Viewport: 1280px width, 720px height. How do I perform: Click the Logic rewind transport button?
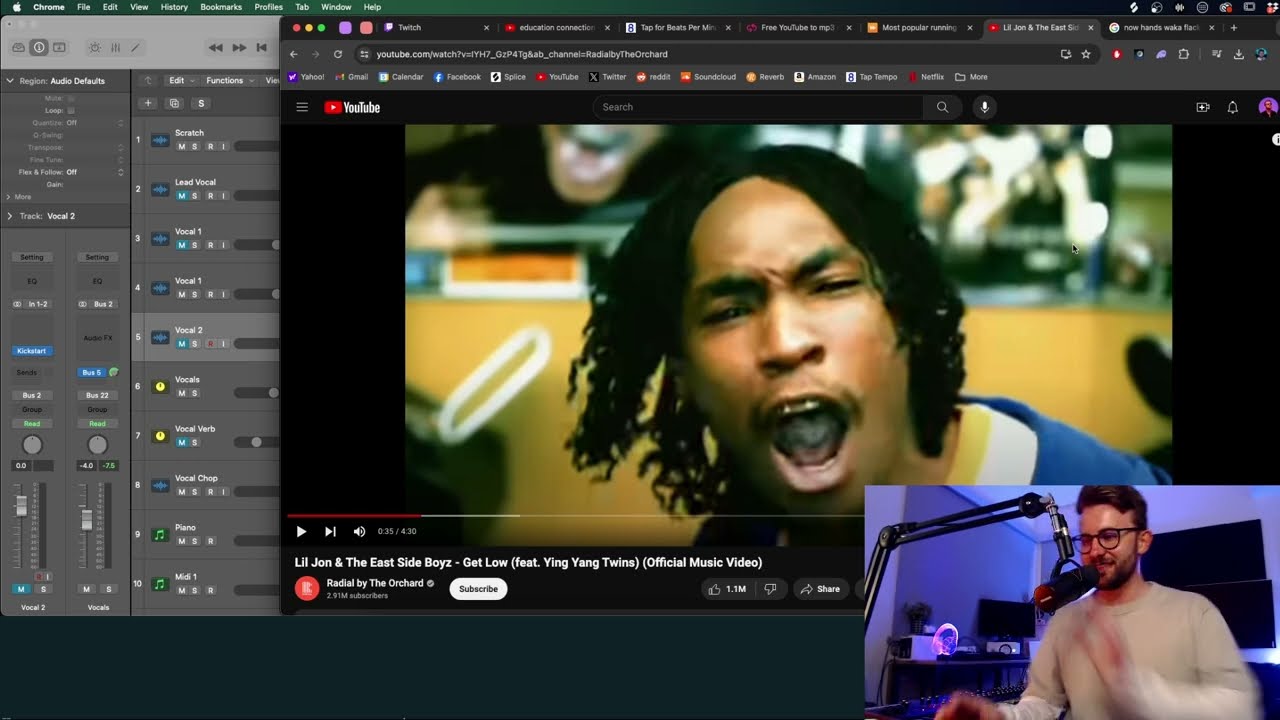point(215,47)
